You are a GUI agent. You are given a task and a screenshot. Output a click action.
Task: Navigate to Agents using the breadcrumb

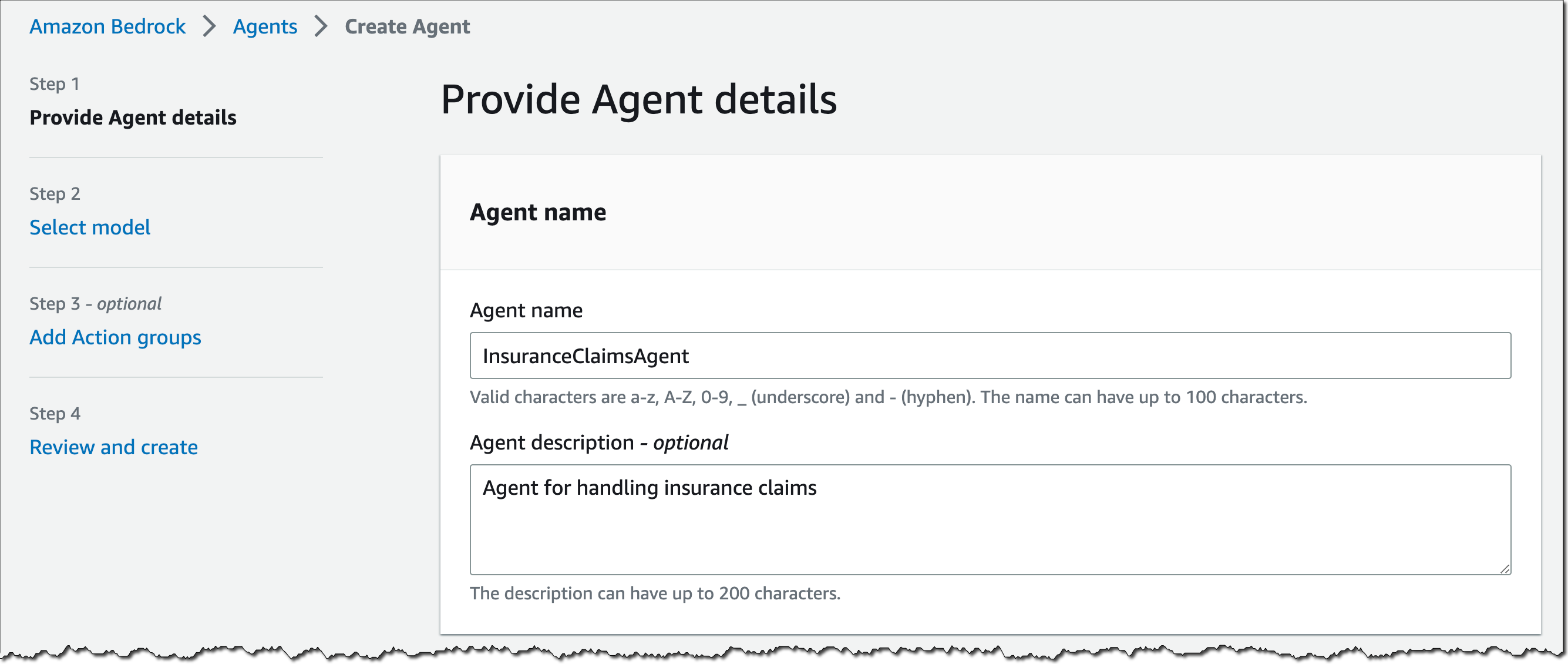click(x=265, y=26)
